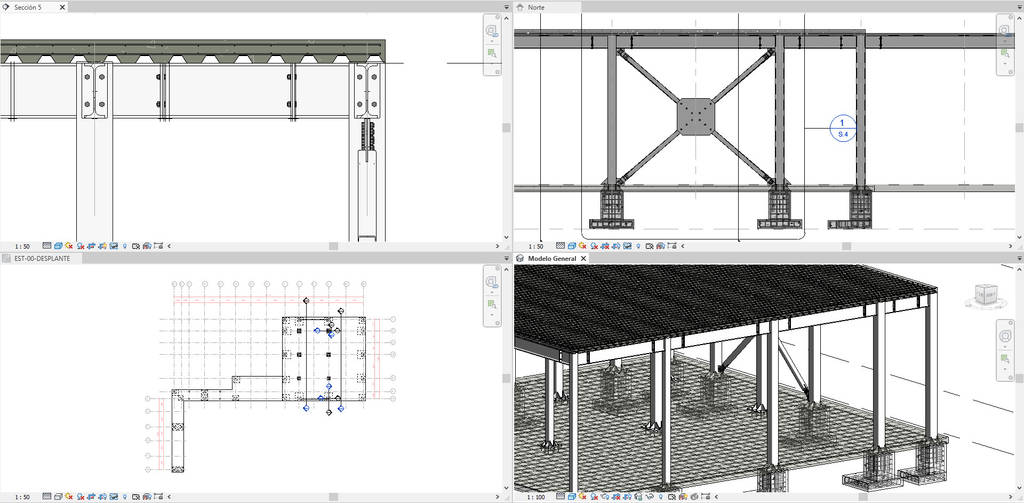Click the ViewCube in Modelo General view

click(x=985, y=295)
